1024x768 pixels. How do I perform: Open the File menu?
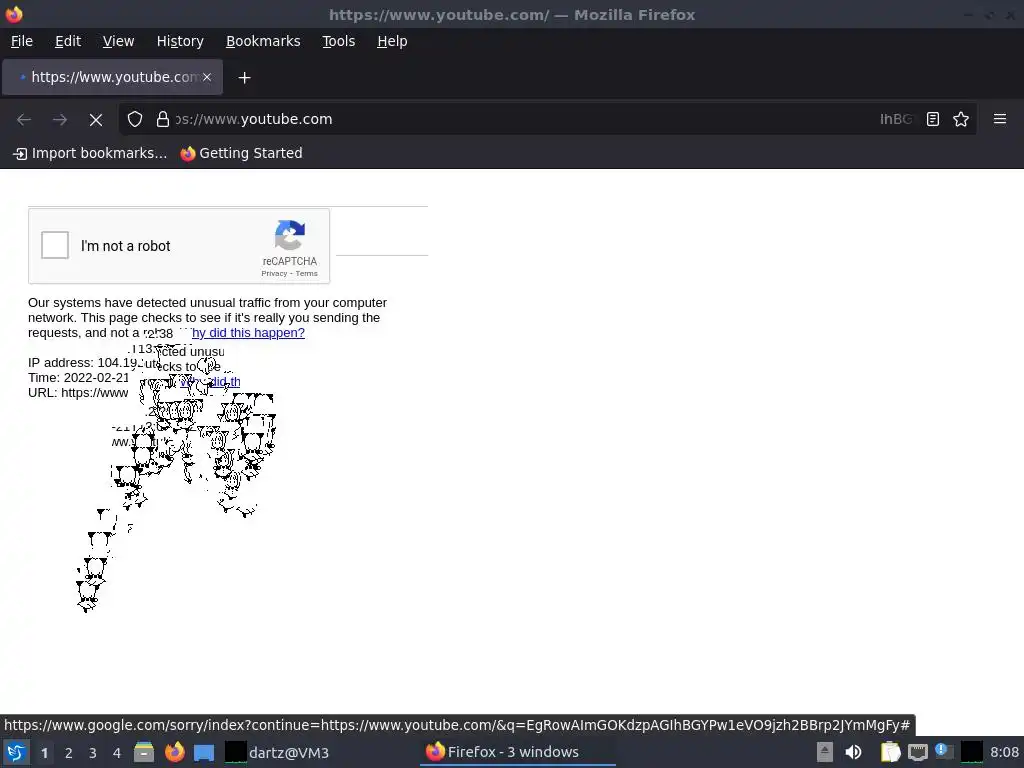coord(22,41)
